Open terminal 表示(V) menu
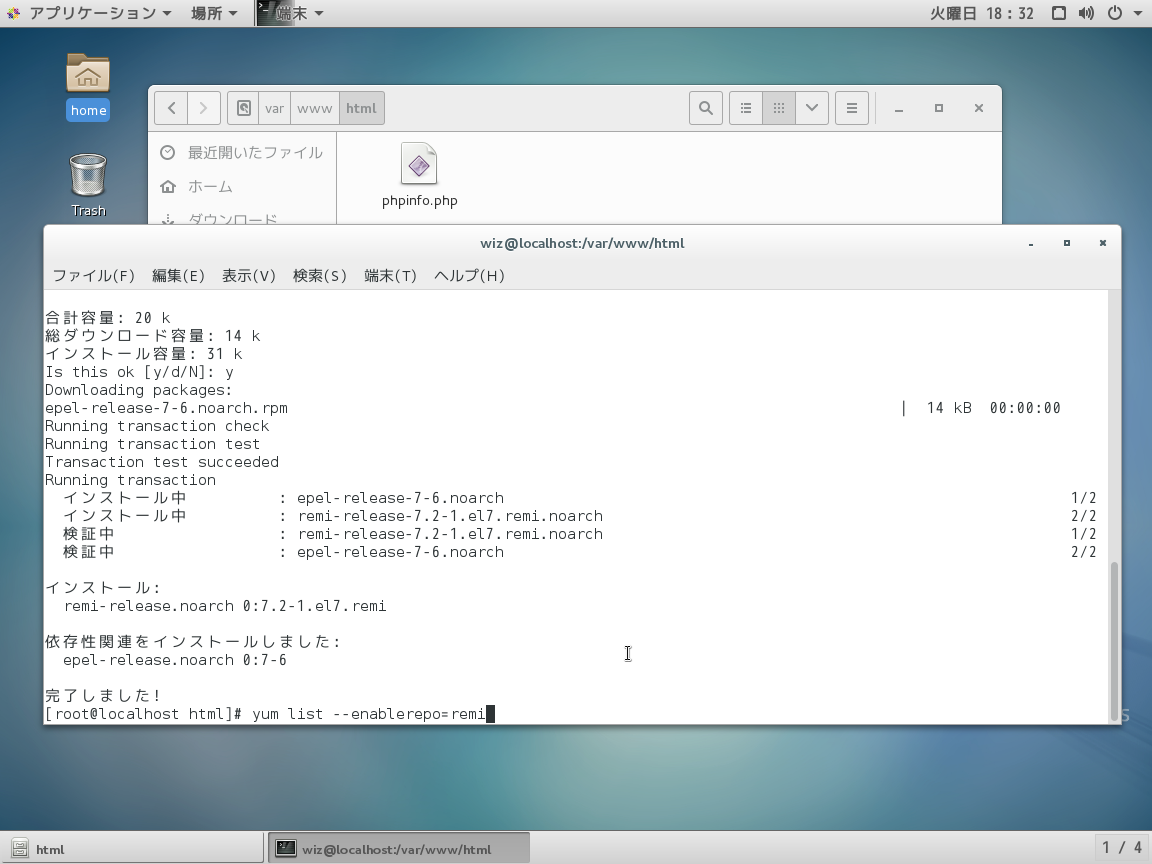The width and height of the screenshot is (1152, 864). tap(248, 276)
